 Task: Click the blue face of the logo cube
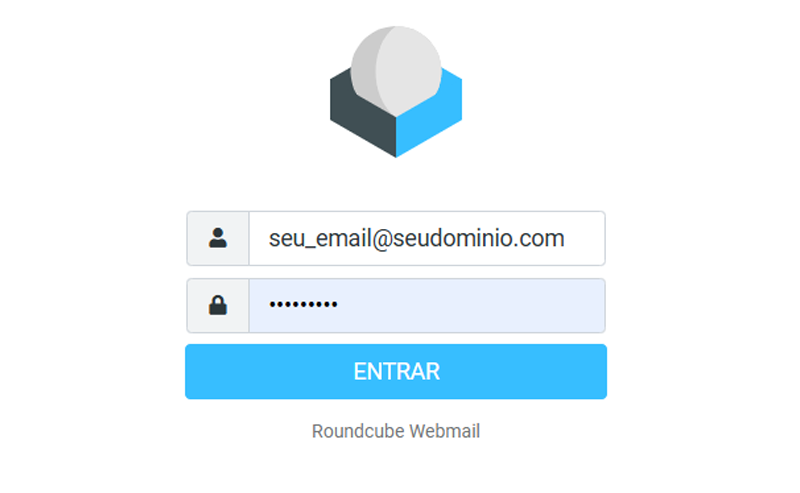[x=431, y=117]
